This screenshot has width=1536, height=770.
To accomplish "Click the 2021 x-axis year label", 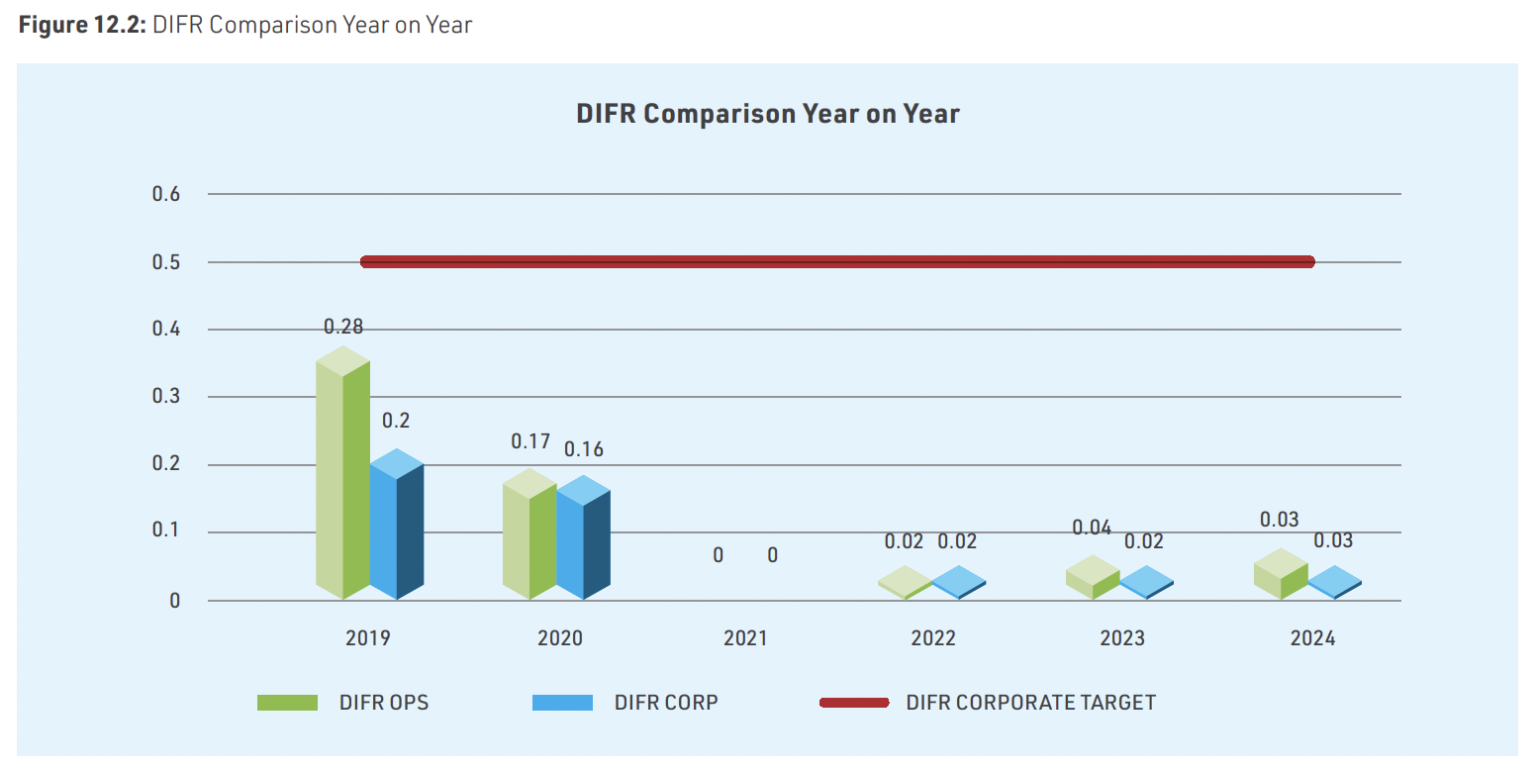I will tap(745, 638).
